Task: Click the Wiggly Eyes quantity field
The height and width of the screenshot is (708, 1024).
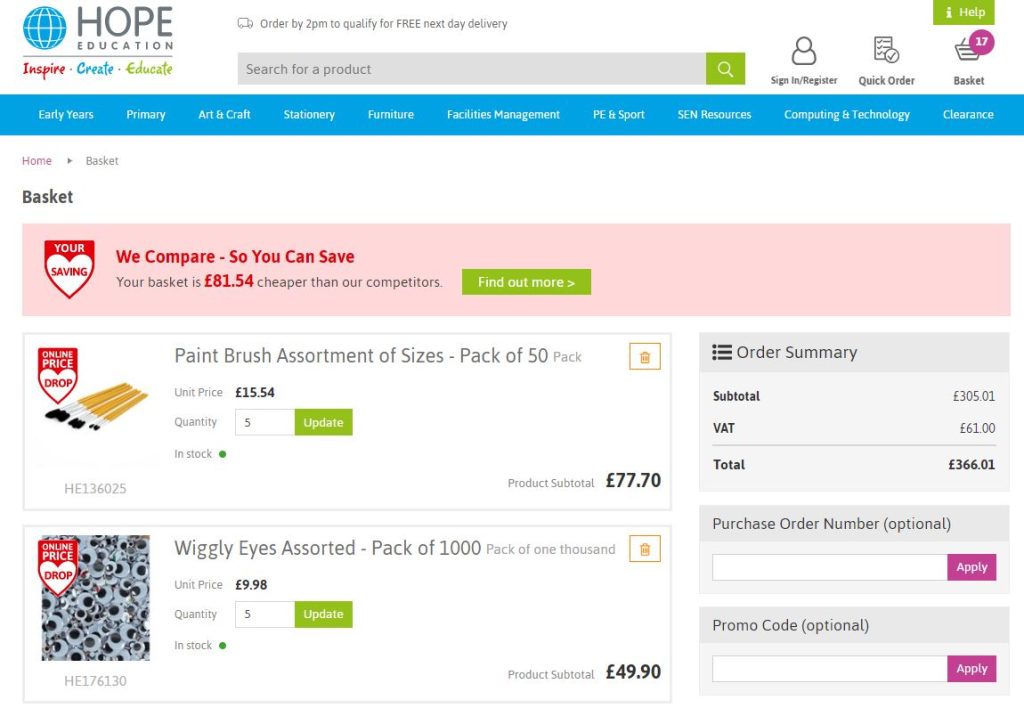Action: pyautogui.click(x=264, y=615)
